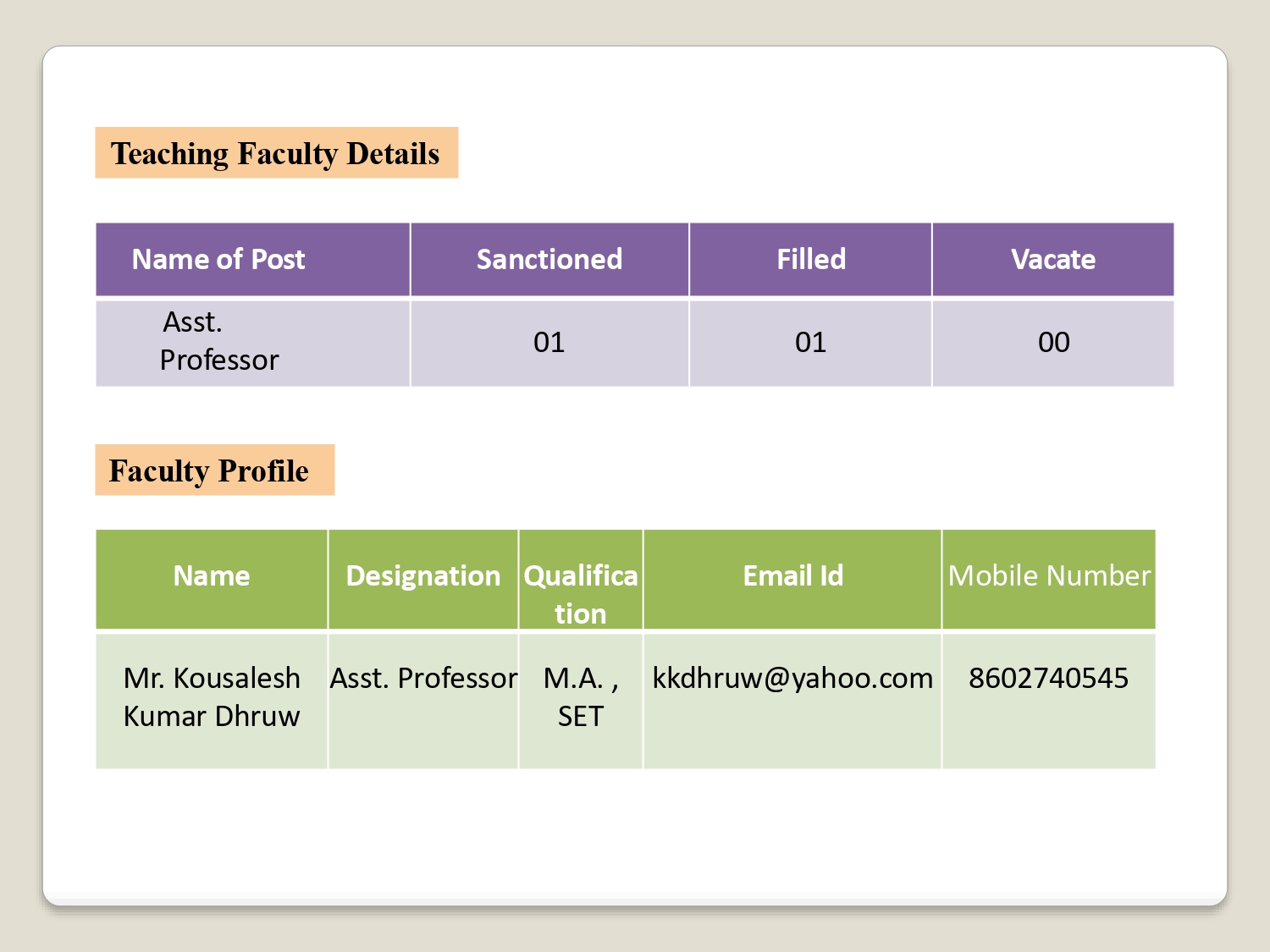Select the Filled column header

[810, 259]
